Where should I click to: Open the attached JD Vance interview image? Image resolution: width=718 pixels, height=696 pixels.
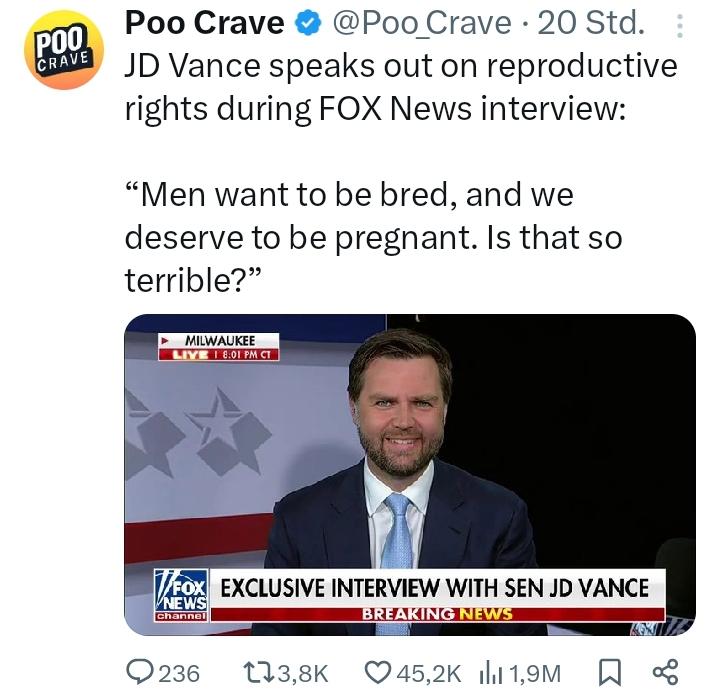pos(410,474)
